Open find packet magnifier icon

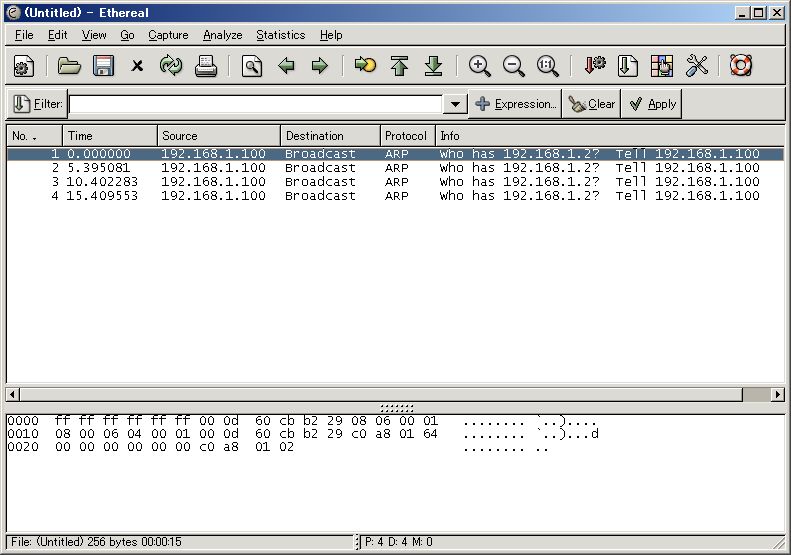coord(252,66)
